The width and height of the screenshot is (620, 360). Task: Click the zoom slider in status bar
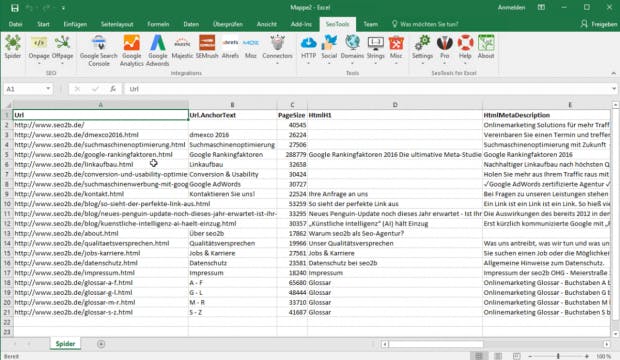(x=558, y=356)
